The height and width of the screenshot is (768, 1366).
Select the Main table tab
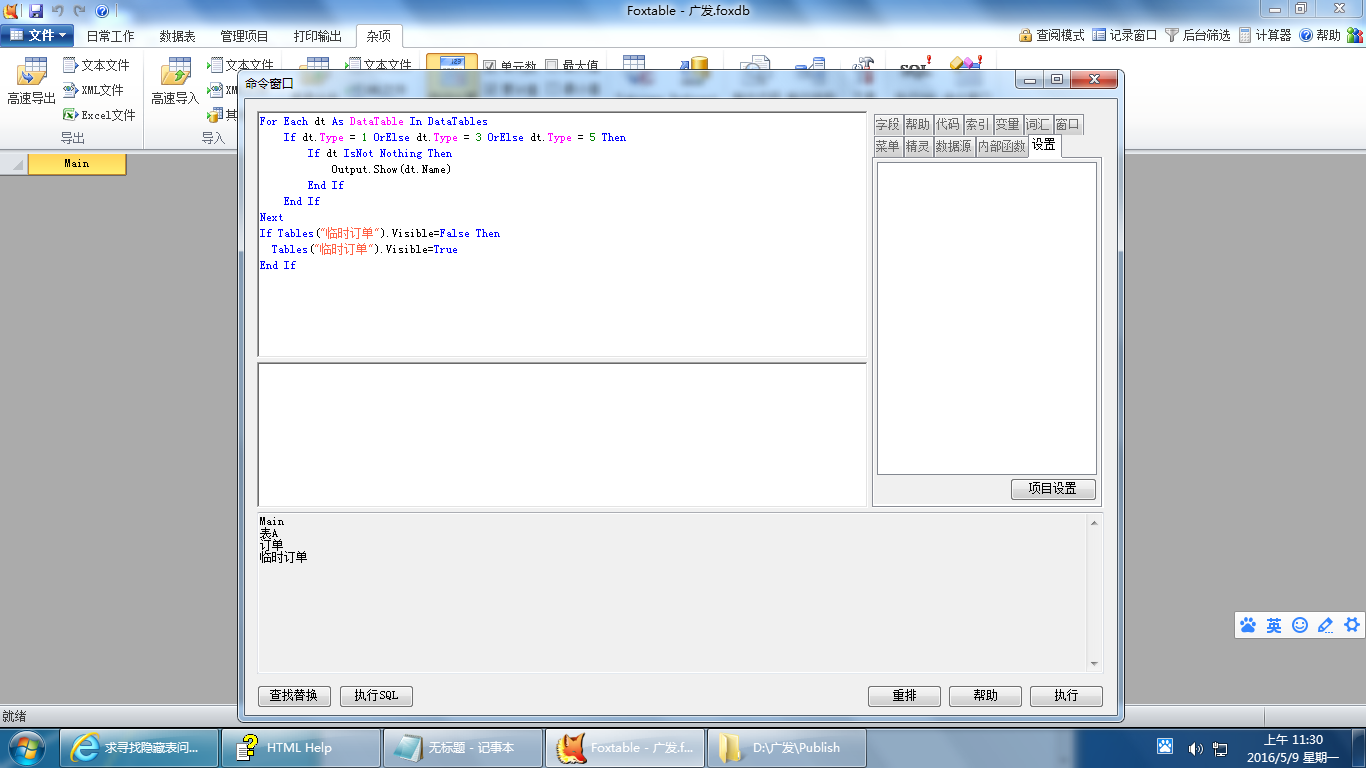[77, 164]
